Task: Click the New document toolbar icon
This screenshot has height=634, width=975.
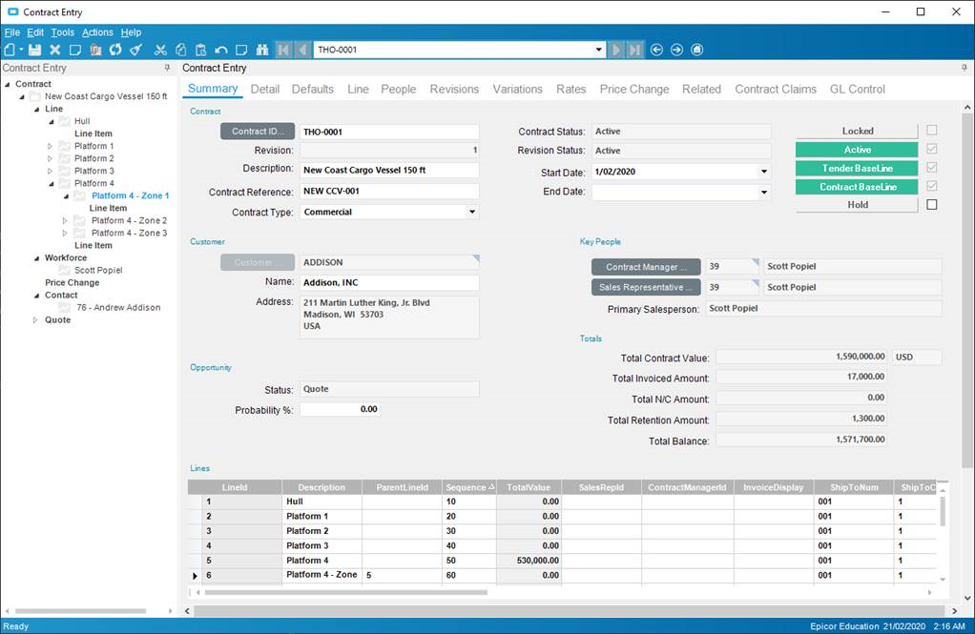Action: (10, 50)
